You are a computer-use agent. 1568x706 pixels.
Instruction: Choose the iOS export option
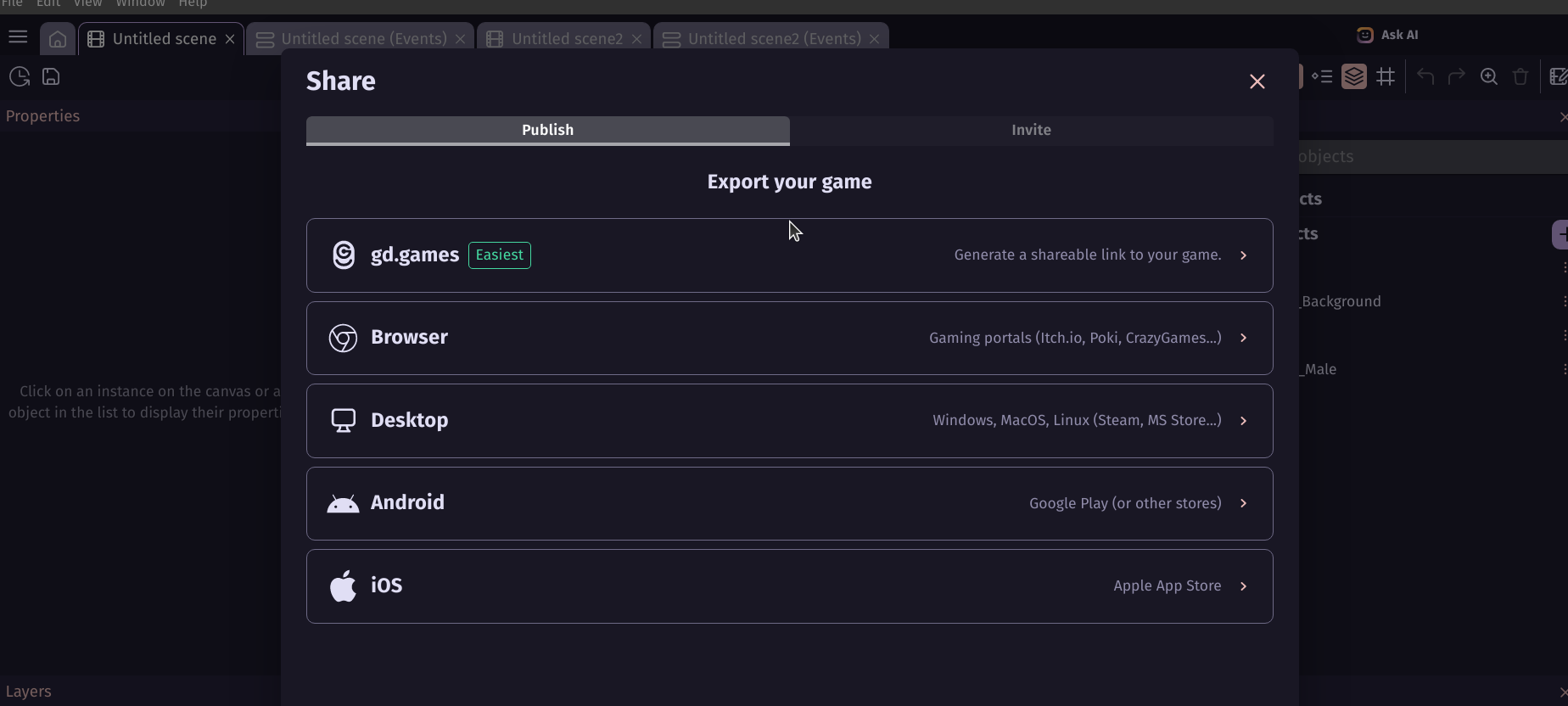tap(789, 586)
